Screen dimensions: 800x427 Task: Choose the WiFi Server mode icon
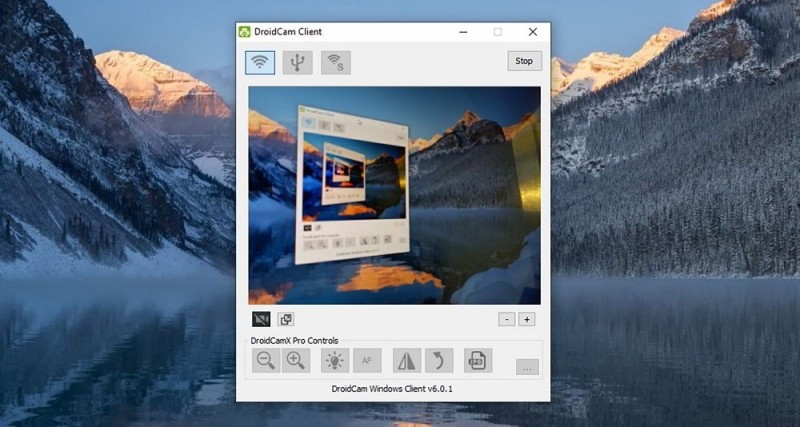(x=336, y=63)
